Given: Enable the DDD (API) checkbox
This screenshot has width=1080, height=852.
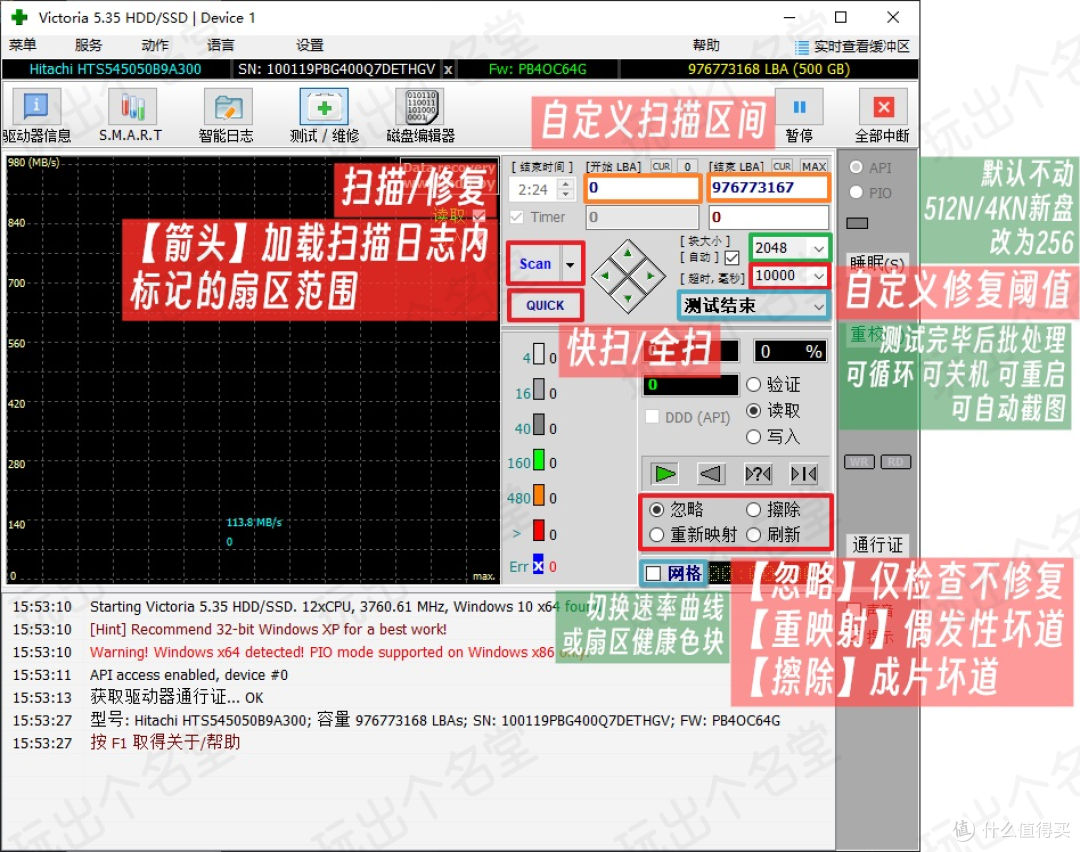Looking at the screenshot, I should [x=652, y=417].
